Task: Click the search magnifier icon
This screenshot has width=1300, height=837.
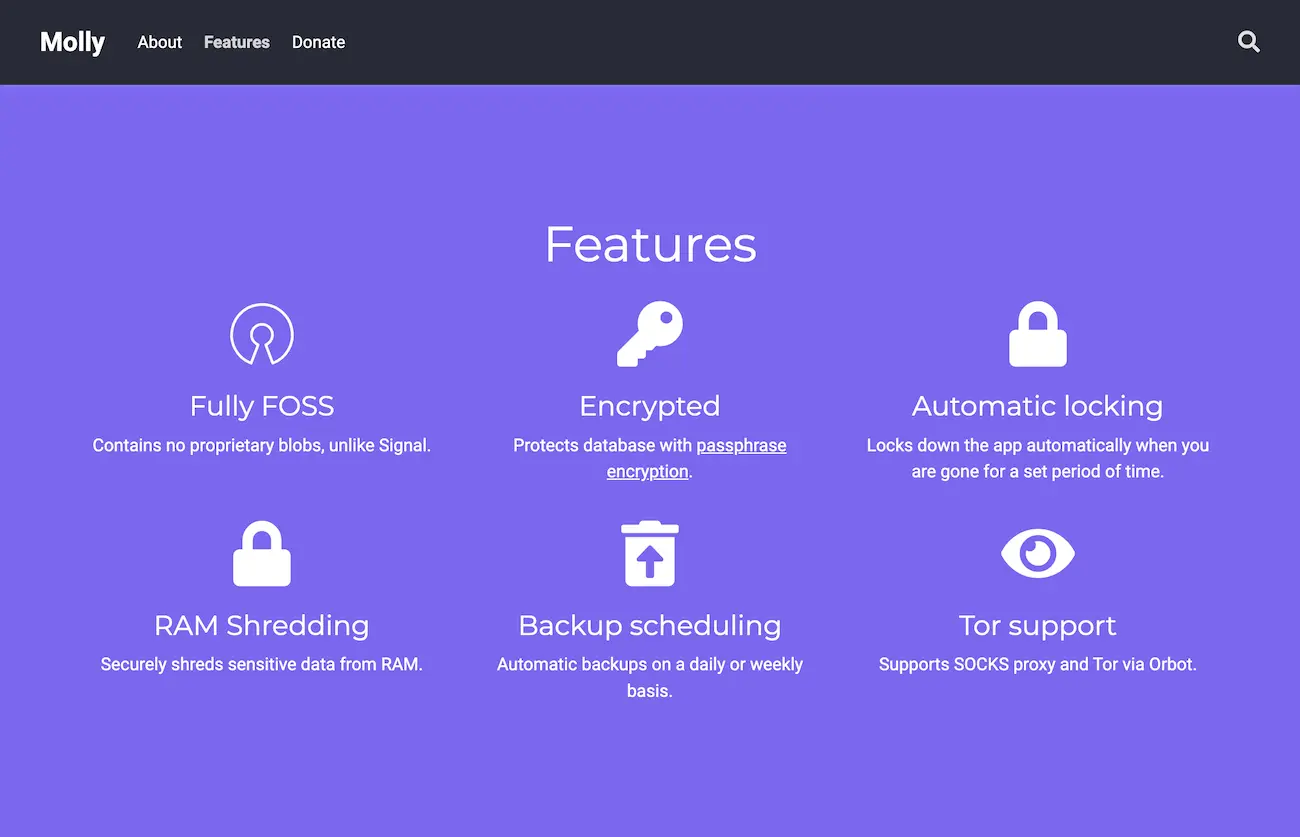Action: tap(1248, 42)
